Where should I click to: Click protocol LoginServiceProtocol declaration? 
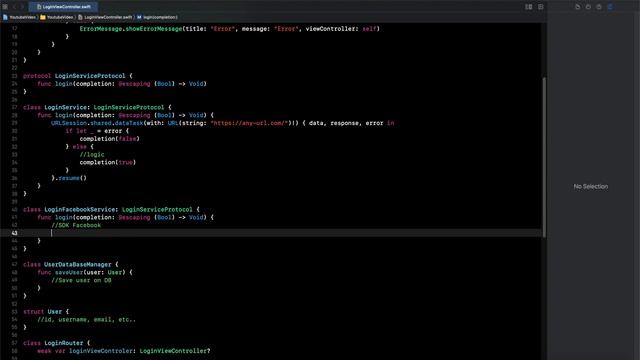pyautogui.click(x=78, y=76)
